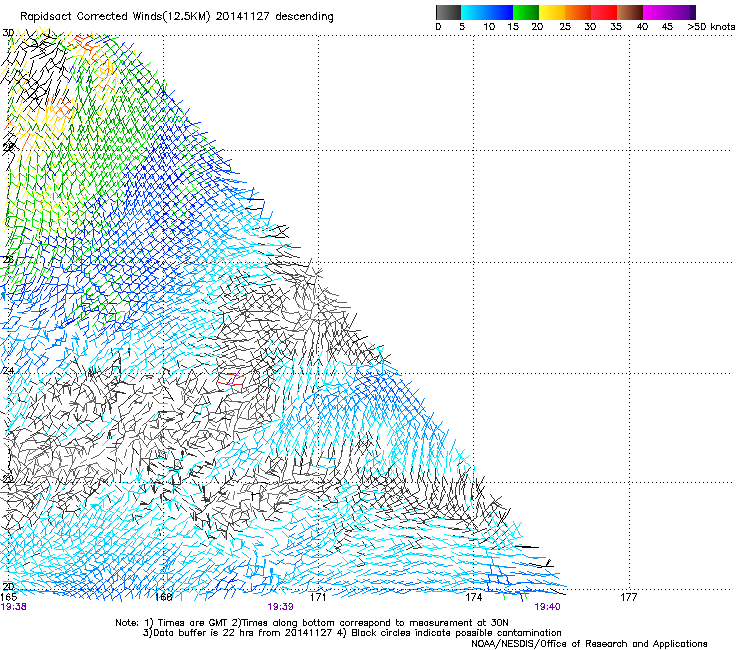The height and width of the screenshot is (650, 740).
Task: Click the orange 25-30 knots legend segment
Action: pos(578,12)
